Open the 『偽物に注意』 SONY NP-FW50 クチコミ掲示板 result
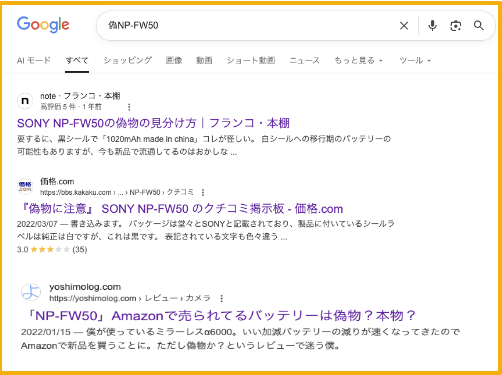The height and width of the screenshot is (375, 502). click(182, 209)
